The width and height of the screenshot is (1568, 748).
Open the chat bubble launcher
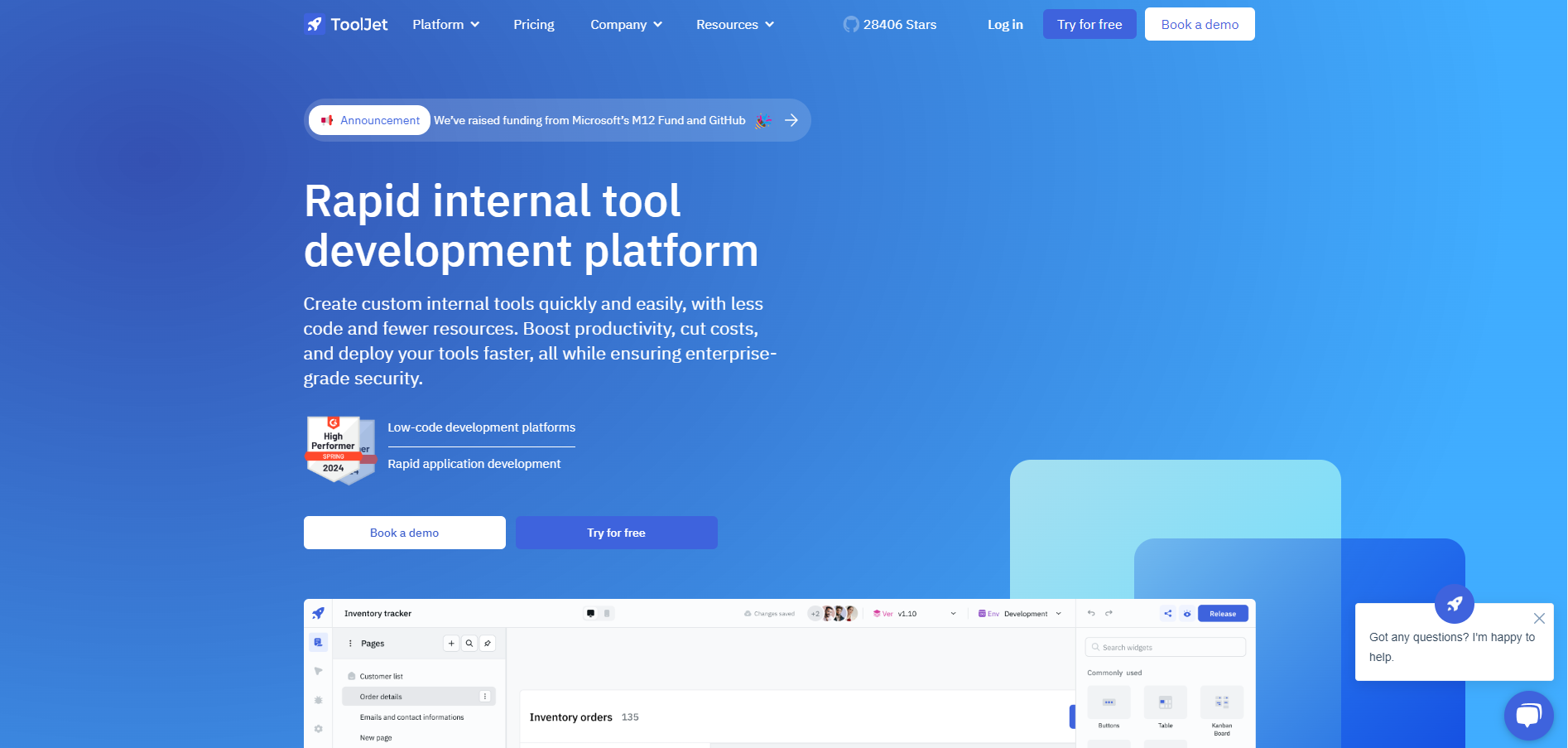click(1528, 716)
